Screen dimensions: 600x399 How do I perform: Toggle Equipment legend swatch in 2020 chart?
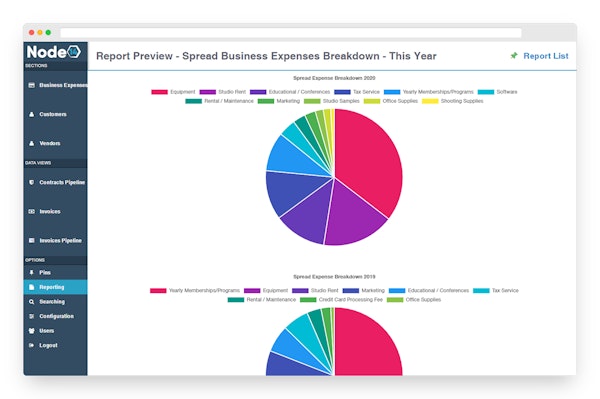[160, 92]
